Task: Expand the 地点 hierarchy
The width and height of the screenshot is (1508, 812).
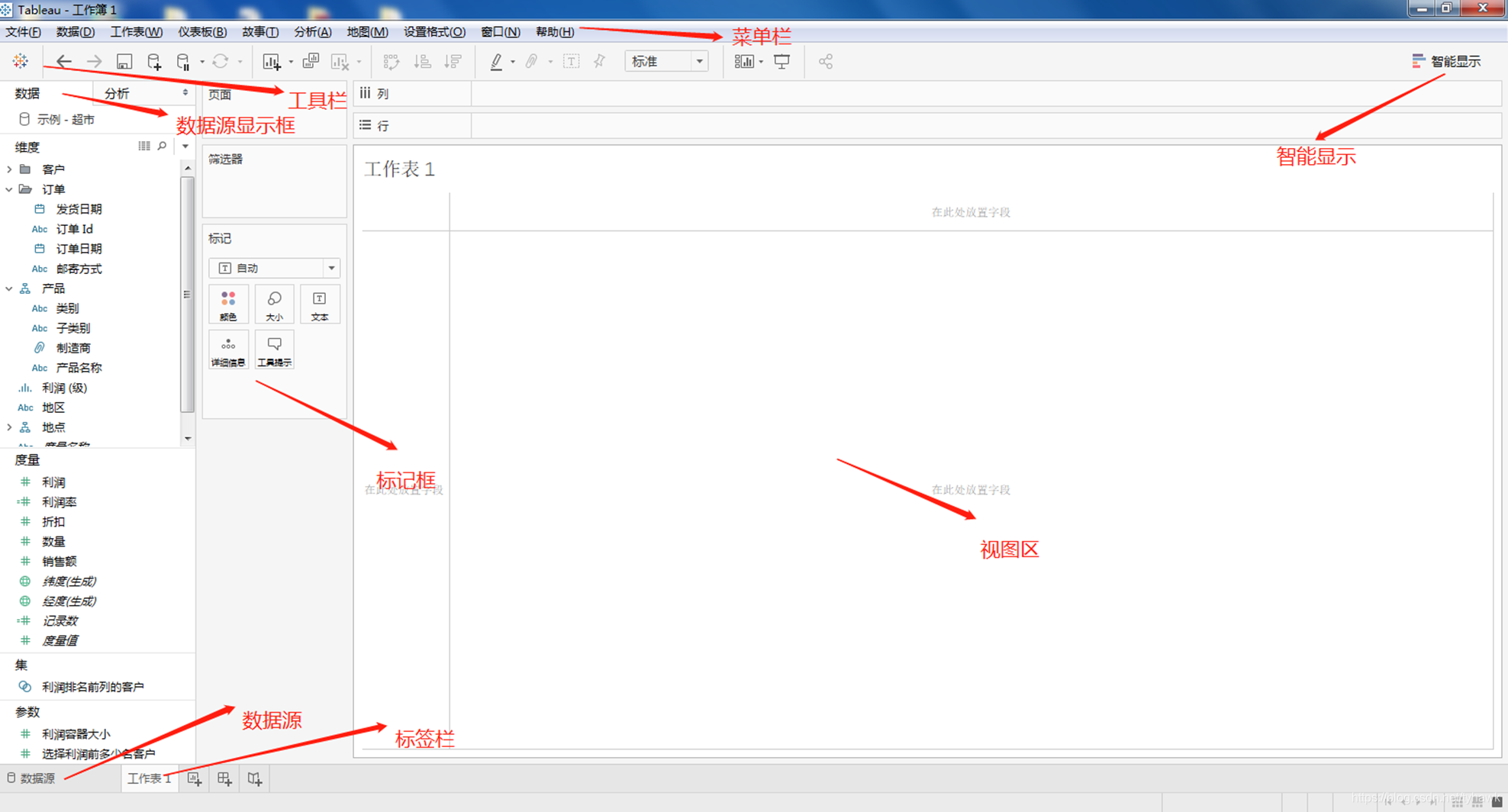Action: [9, 427]
